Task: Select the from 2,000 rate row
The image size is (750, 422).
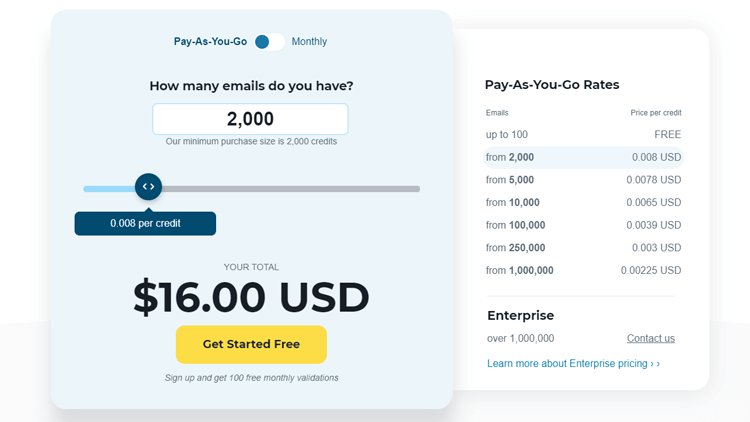Action: [583, 157]
